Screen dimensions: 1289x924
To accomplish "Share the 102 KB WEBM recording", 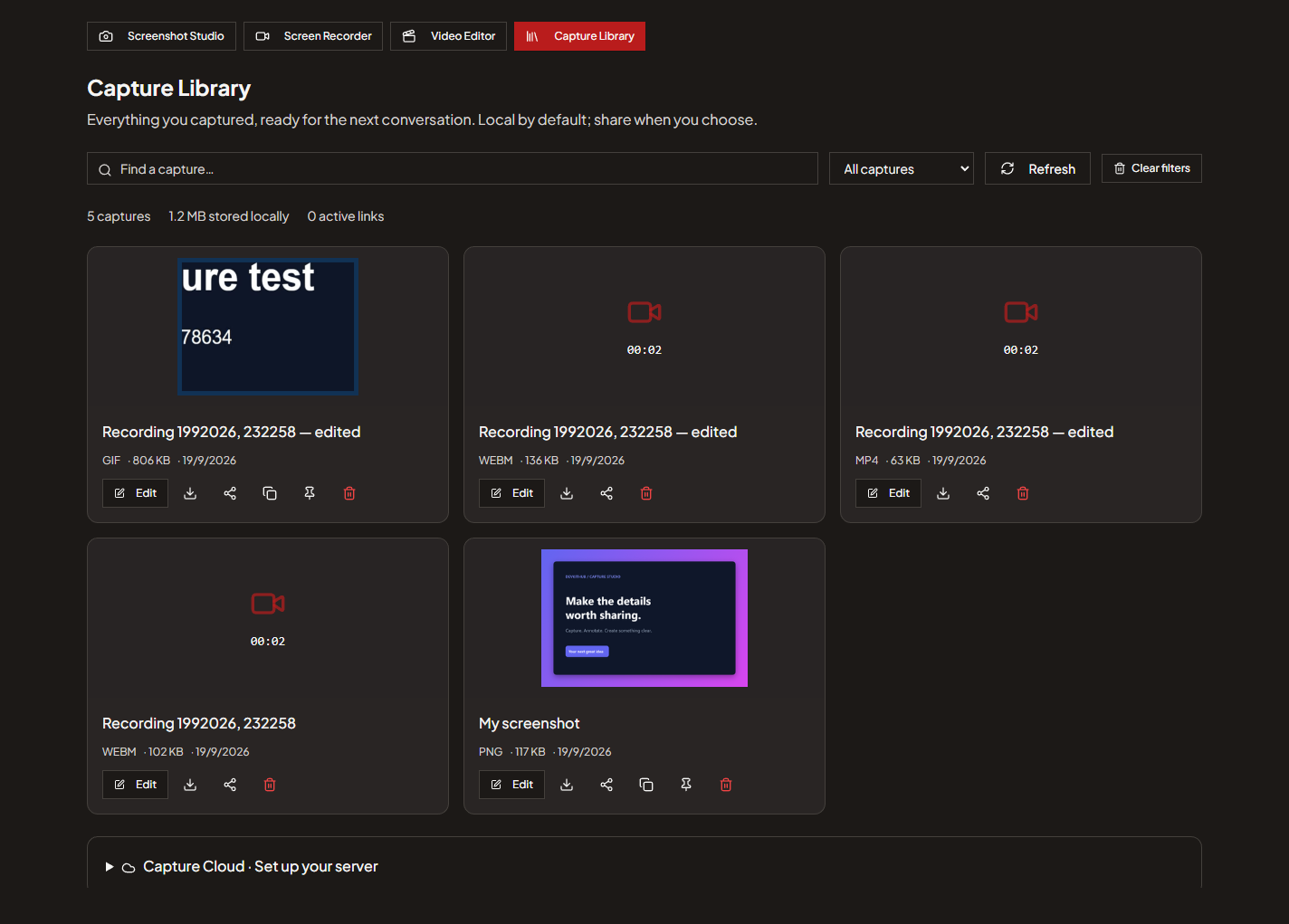I will coord(230,785).
